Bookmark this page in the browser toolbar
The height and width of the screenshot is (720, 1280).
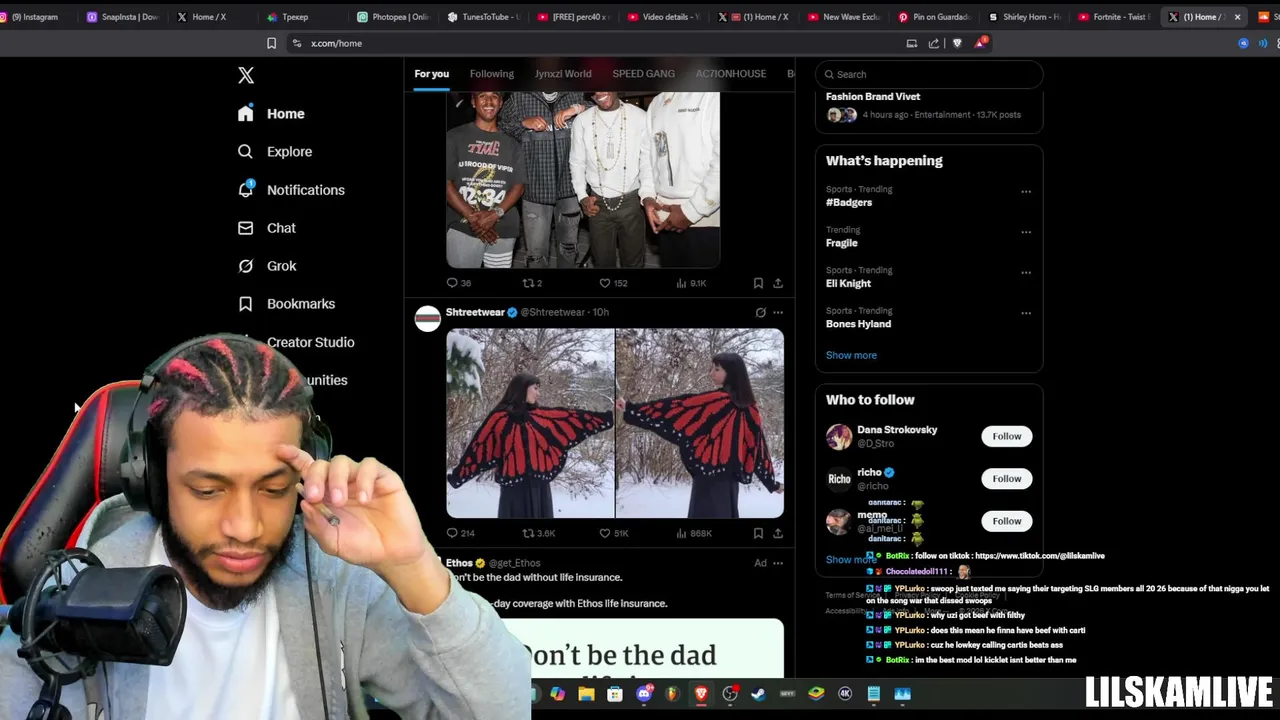click(271, 43)
